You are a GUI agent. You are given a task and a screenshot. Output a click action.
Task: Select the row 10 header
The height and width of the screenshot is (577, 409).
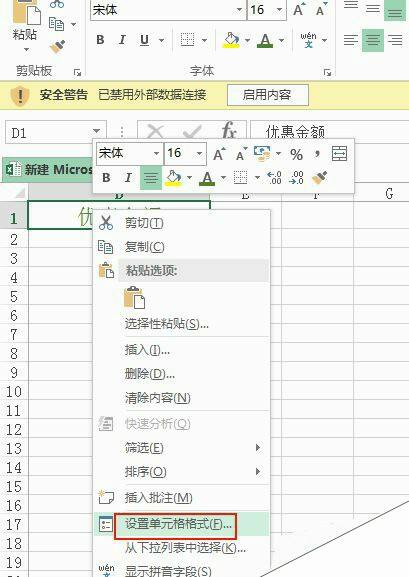point(14,392)
